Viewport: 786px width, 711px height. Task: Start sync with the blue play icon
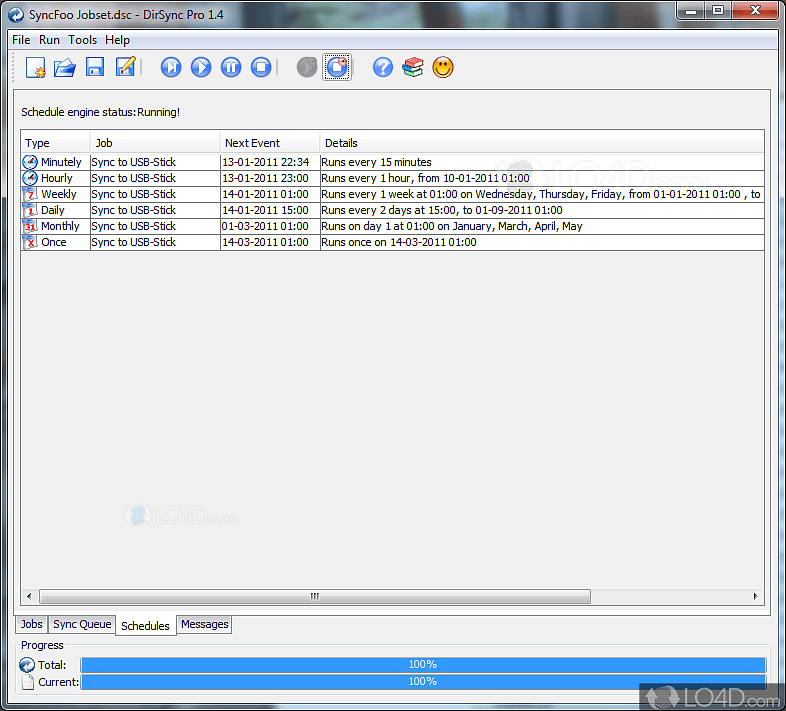coord(201,67)
